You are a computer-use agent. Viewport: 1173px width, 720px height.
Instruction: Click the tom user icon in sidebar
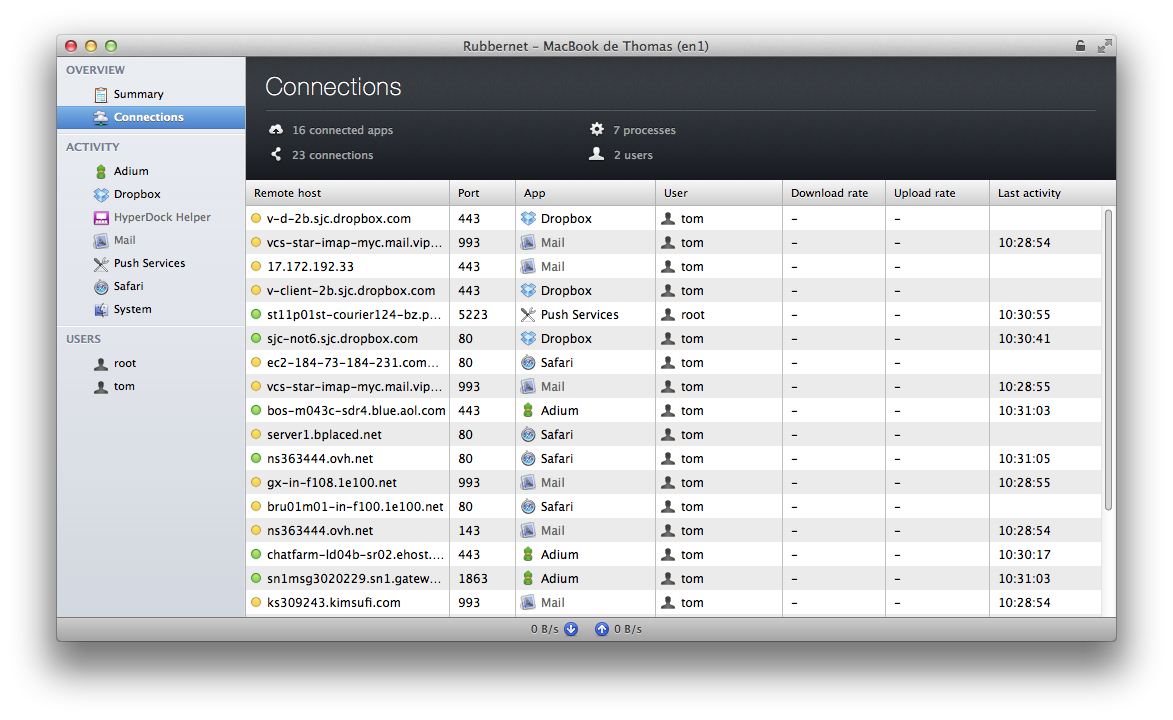coord(101,387)
